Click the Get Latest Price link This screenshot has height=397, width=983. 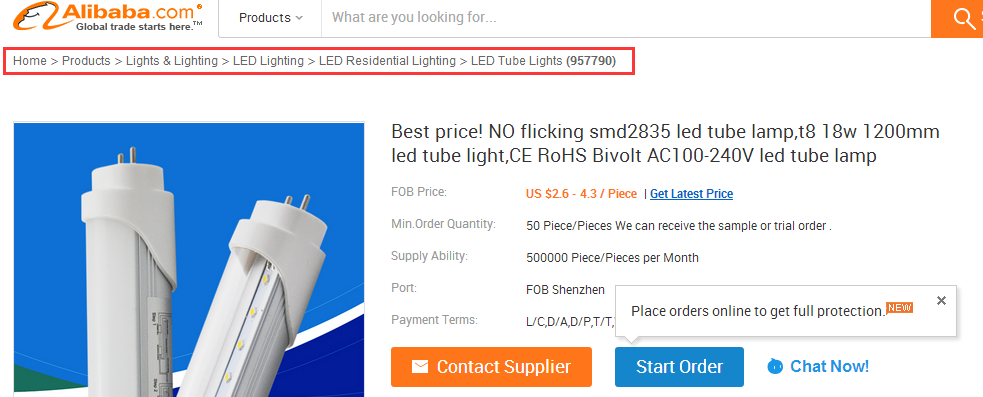point(691,194)
